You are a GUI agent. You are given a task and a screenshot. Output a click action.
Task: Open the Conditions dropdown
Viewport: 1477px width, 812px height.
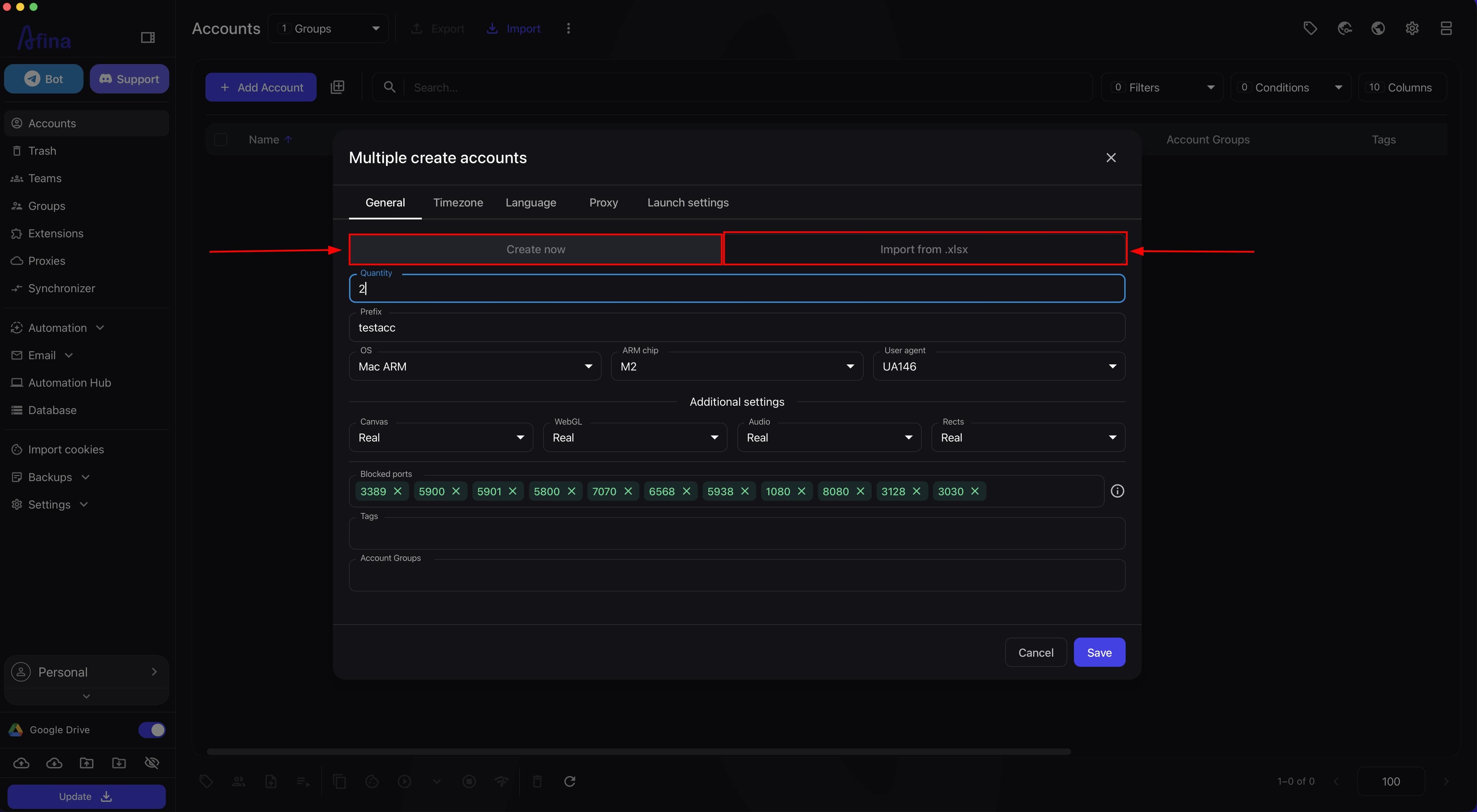tap(1291, 87)
